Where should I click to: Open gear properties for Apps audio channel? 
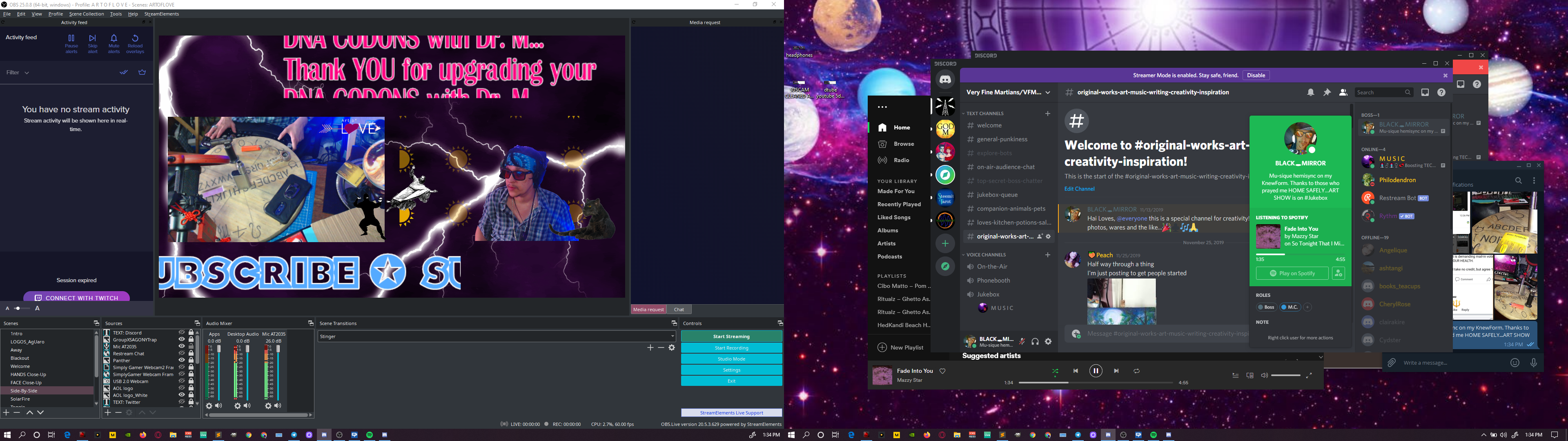tap(209, 405)
